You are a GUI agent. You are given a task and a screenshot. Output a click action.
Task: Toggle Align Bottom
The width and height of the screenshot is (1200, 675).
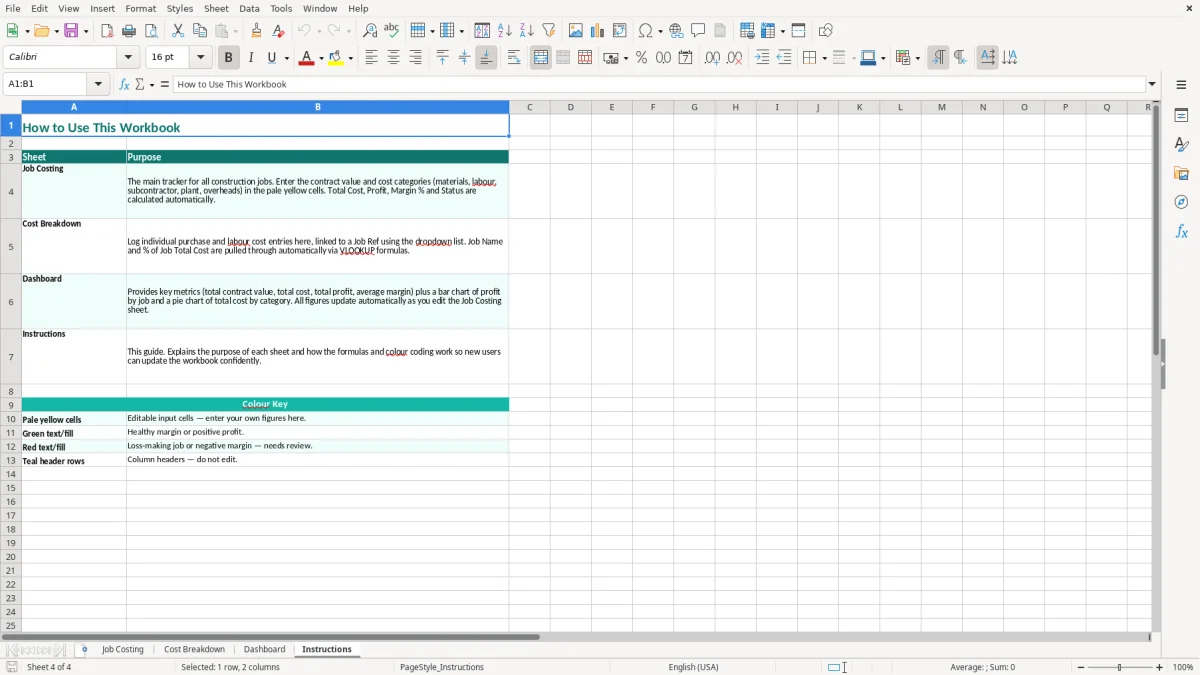[x=486, y=58]
